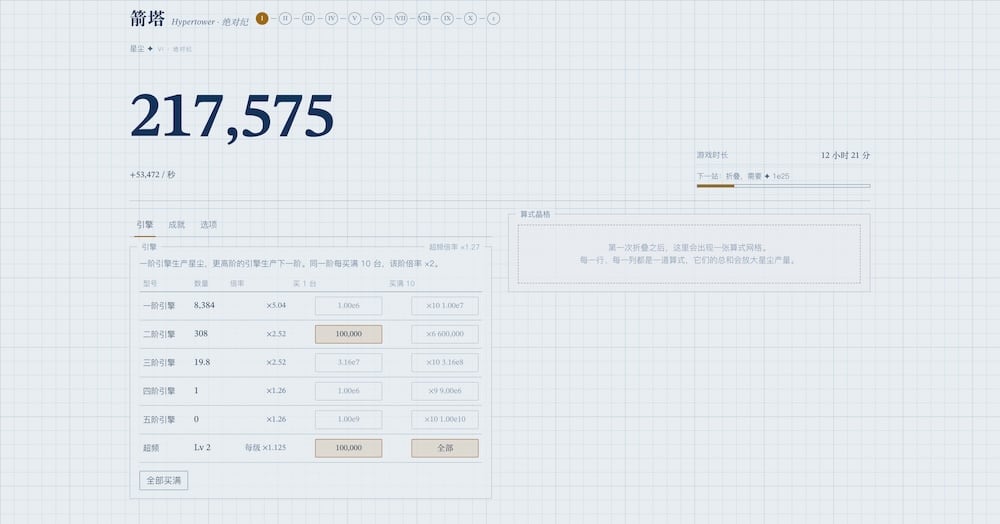Buy one 四阶引擎 for 1.00e6
Viewport: 1000px width, 524px height.
[349, 391]
